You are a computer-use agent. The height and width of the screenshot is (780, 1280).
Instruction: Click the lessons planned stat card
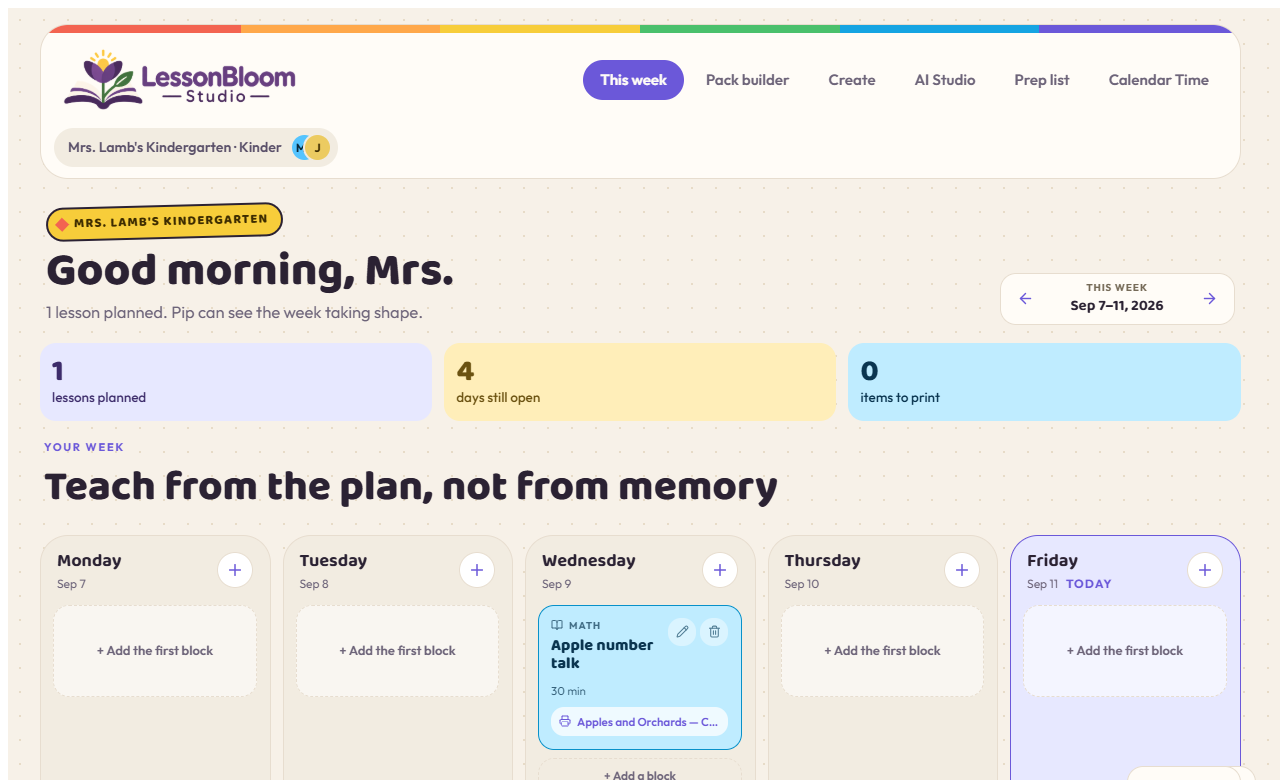click(x=236, y=382)
